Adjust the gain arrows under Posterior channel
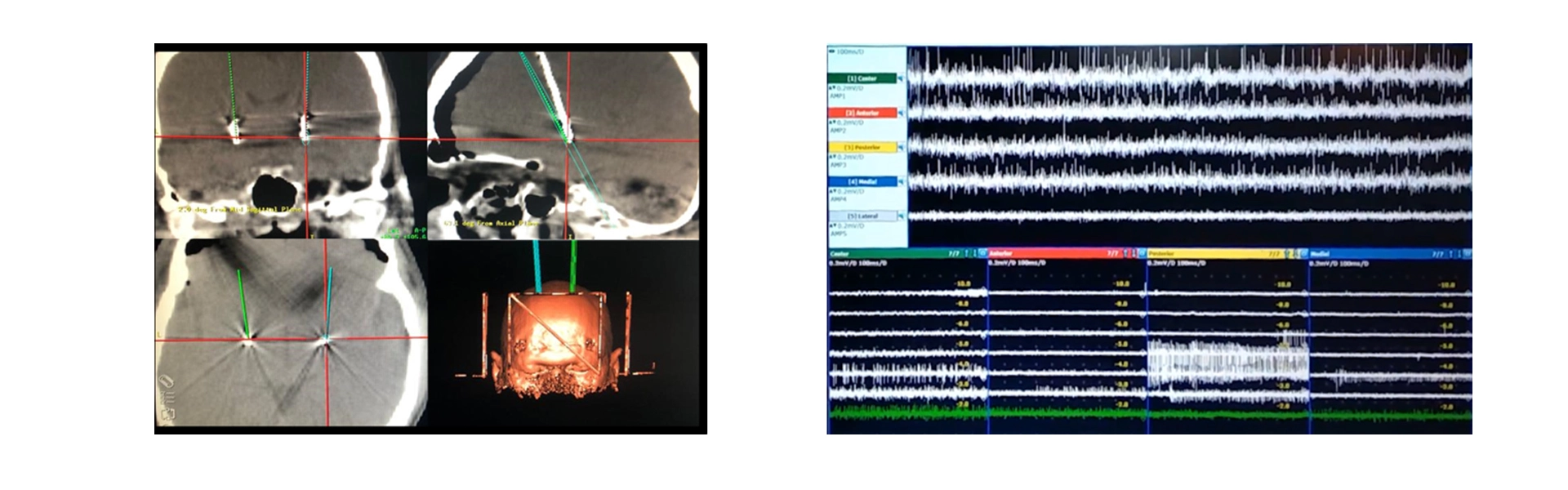1568x490 pixels. pyautogui.click(x=832, y=156)
